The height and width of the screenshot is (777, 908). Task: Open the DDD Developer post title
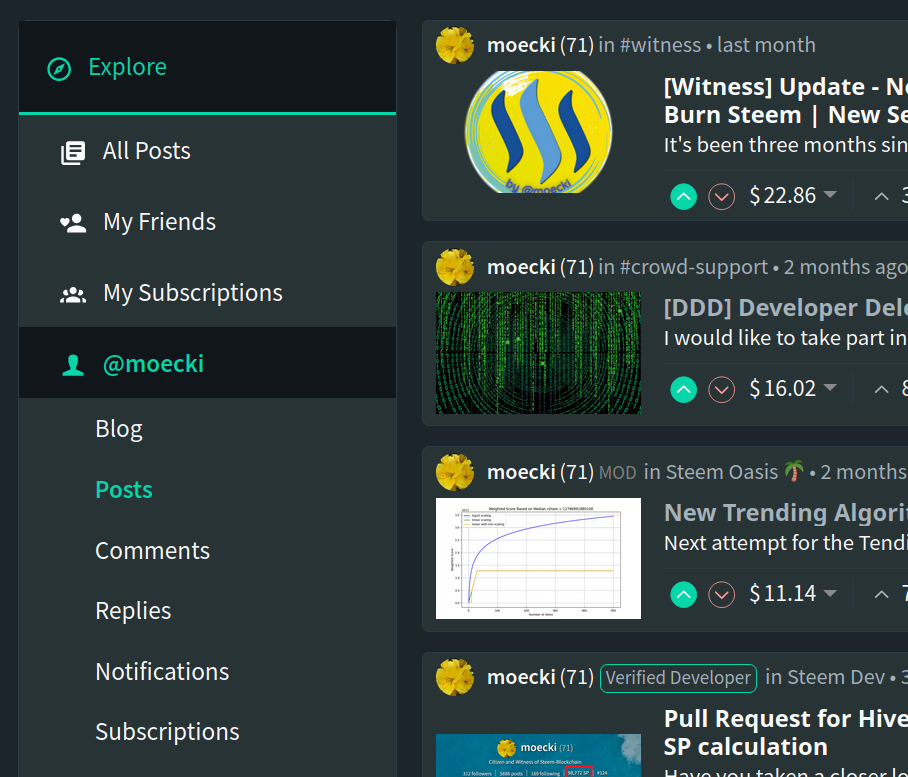click(x=786, y=307)
